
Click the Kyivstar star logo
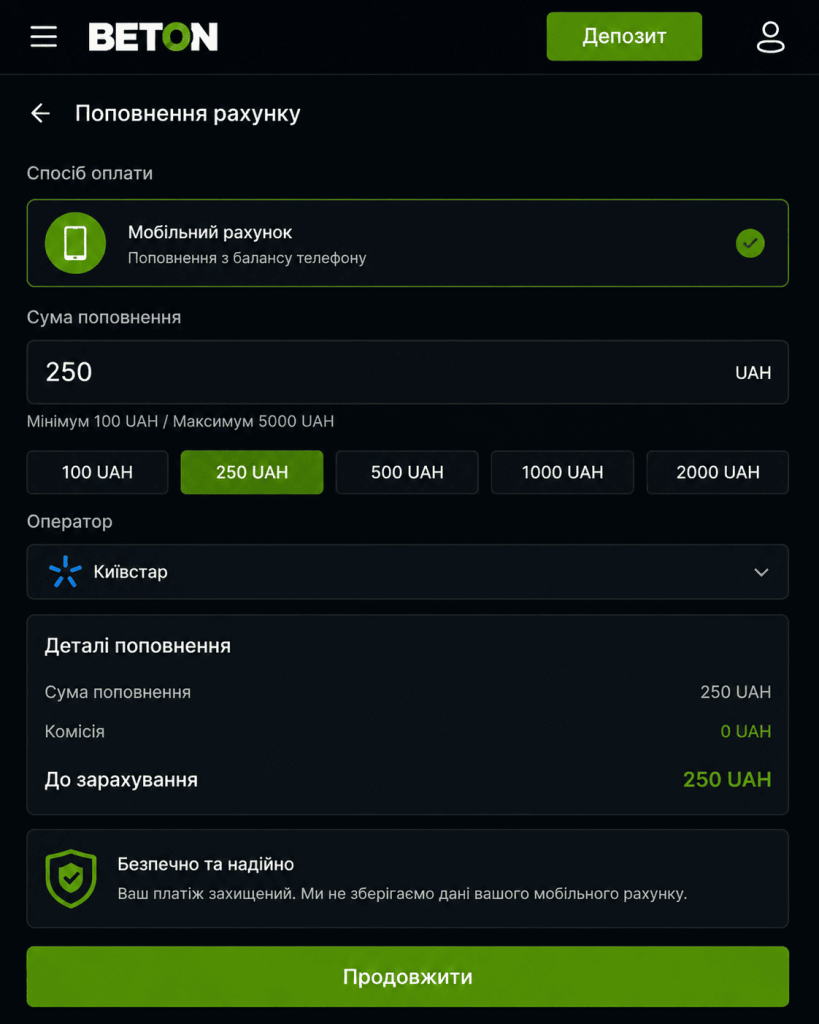tap(65, 571)
